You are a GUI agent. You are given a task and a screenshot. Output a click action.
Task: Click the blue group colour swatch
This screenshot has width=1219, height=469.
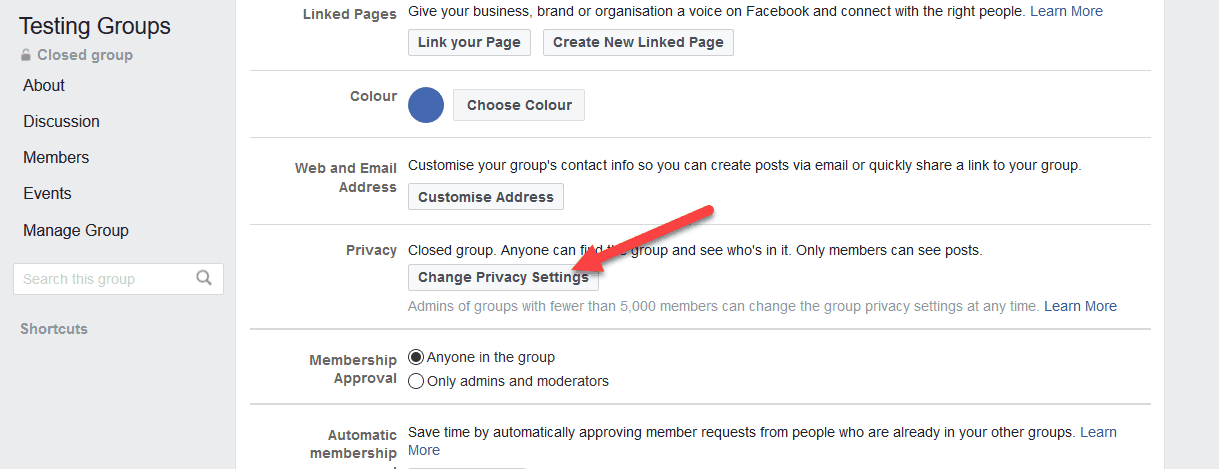pyautogui.click(x=426, y=105)
